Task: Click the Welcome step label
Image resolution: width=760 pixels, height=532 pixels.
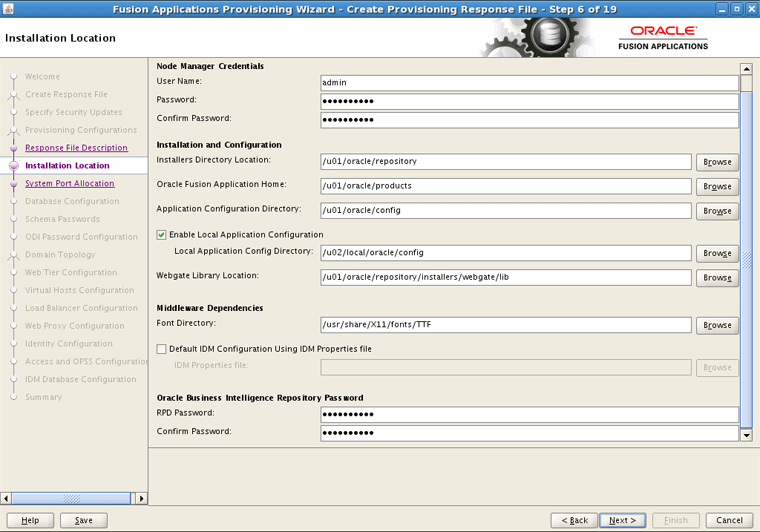Action: (43, 77)
